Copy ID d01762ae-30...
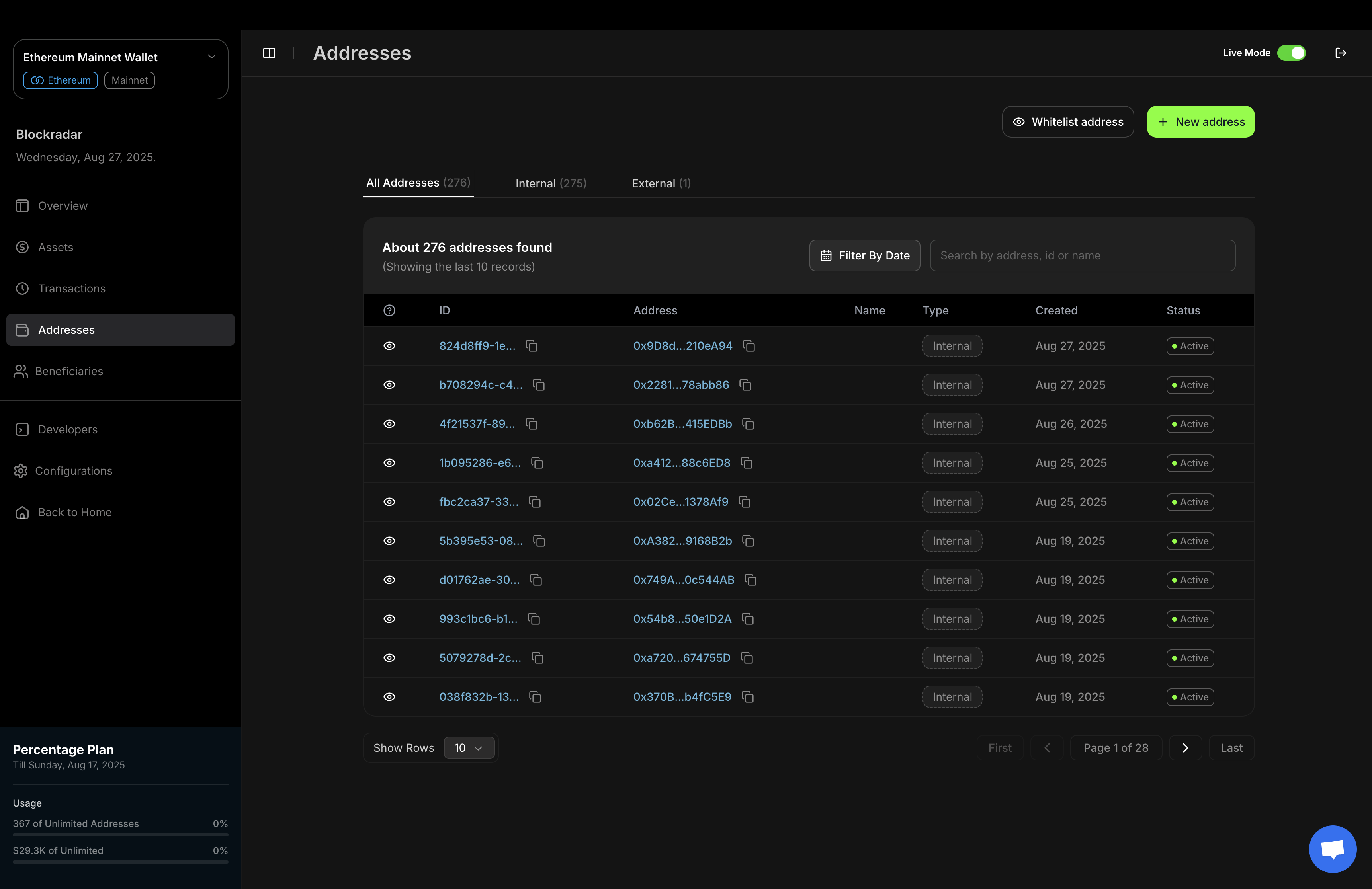The height and width of the screenshot is (889, 1372). 536,580
